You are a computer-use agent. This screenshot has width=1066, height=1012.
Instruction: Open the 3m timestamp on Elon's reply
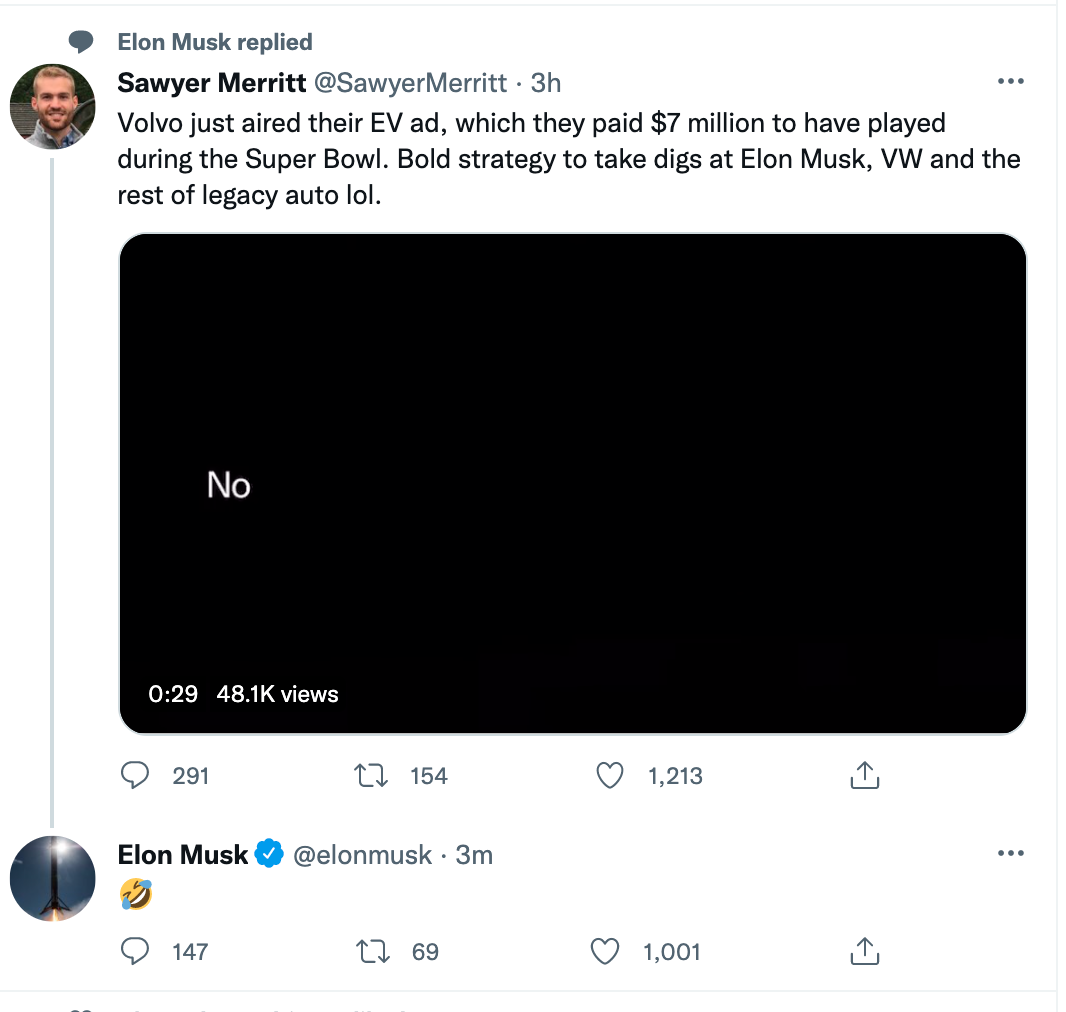click(474, 855)
